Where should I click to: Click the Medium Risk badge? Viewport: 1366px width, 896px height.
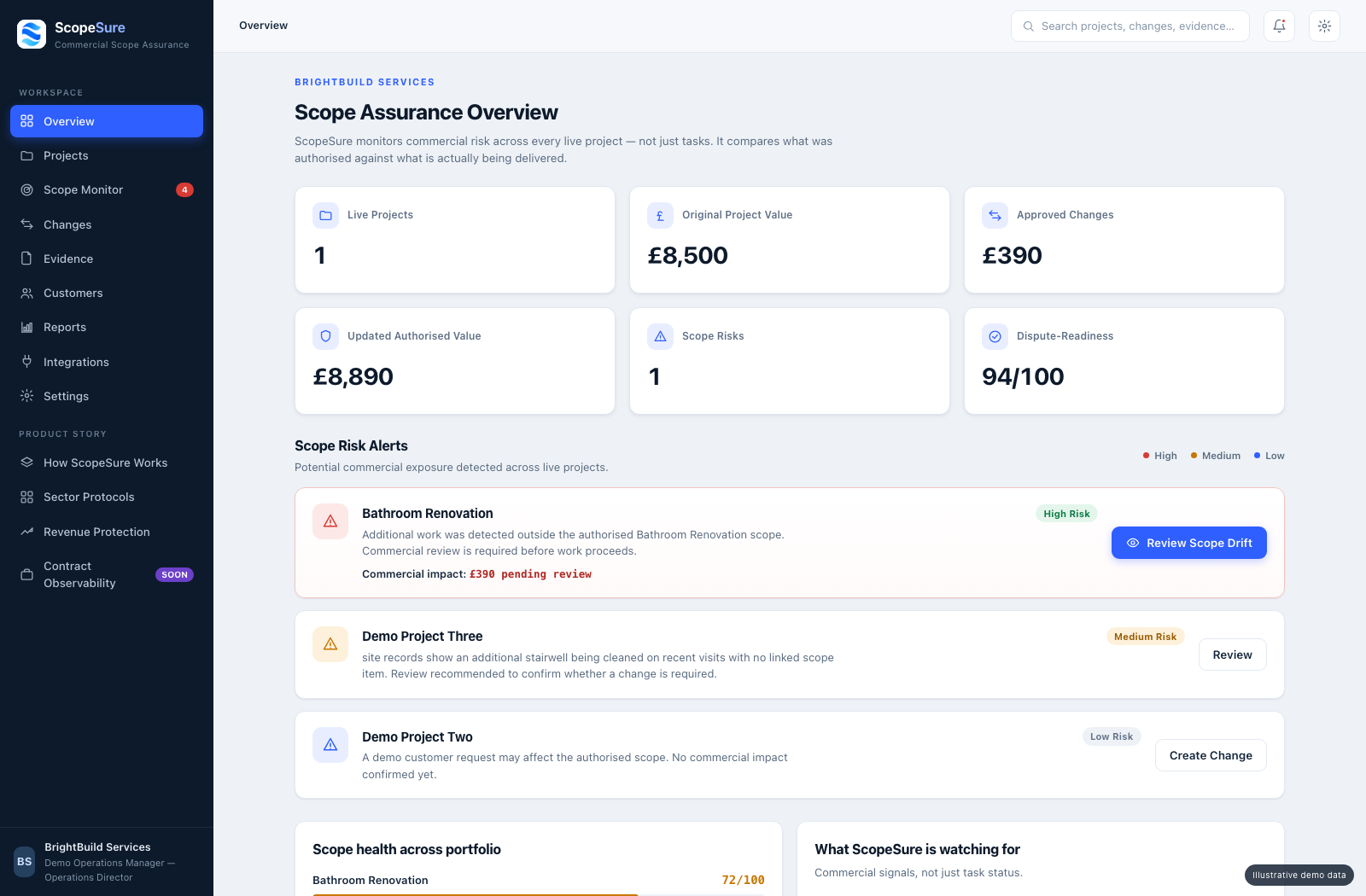pyautogui.click(x=1145, y=637)
